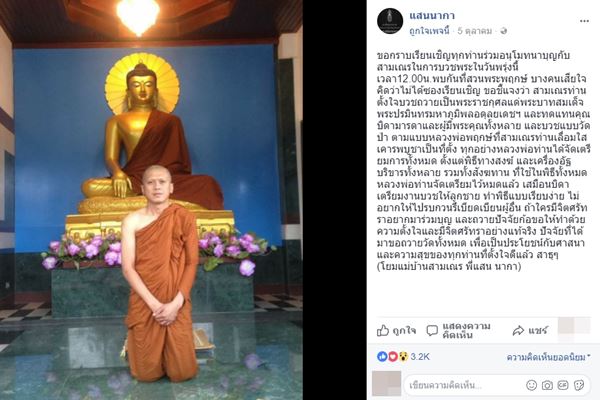Click the แสดงความคิดเห็น comment button
Image resolution: width=600 pixels, height=400 pixels.
click(x=459, y=331)
